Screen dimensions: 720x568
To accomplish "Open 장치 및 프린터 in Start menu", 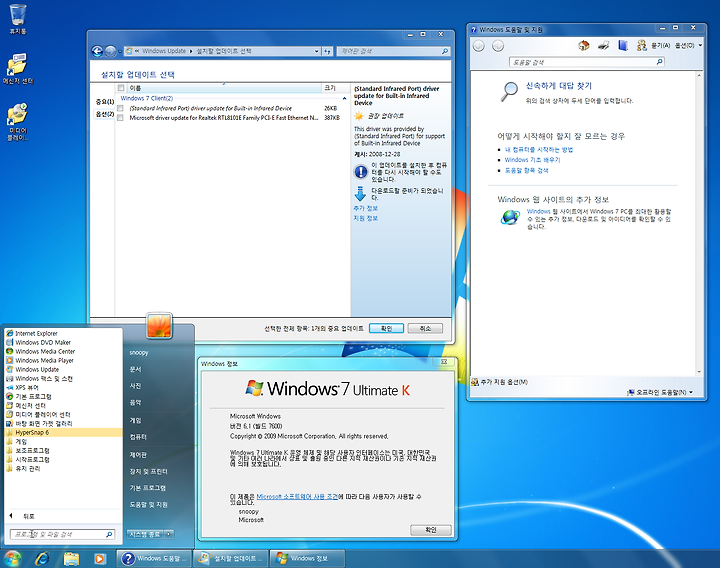I will click(x=148, y=472).
